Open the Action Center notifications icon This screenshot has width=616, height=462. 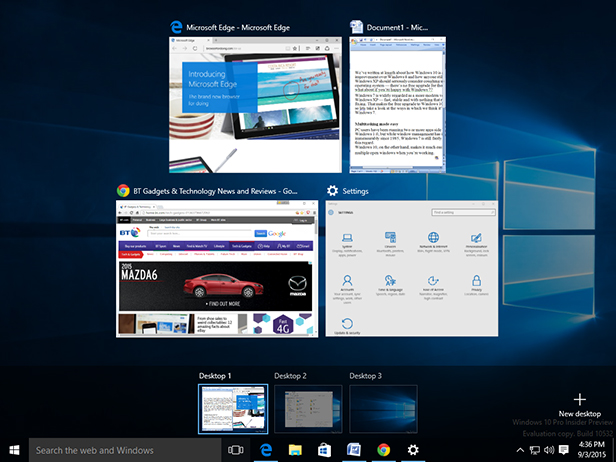564,450
